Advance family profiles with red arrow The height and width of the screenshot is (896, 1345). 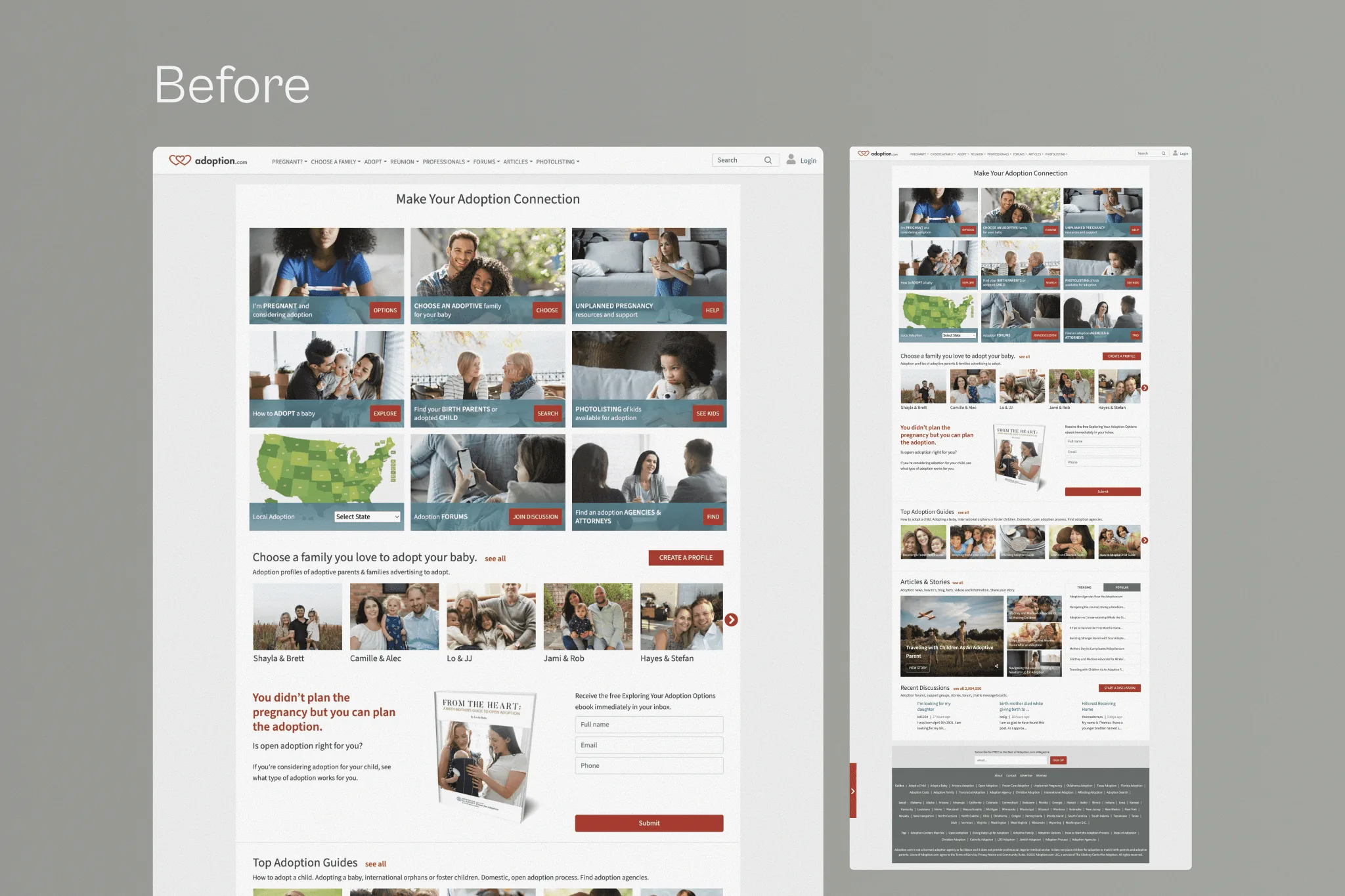click(x=731, y=620)
